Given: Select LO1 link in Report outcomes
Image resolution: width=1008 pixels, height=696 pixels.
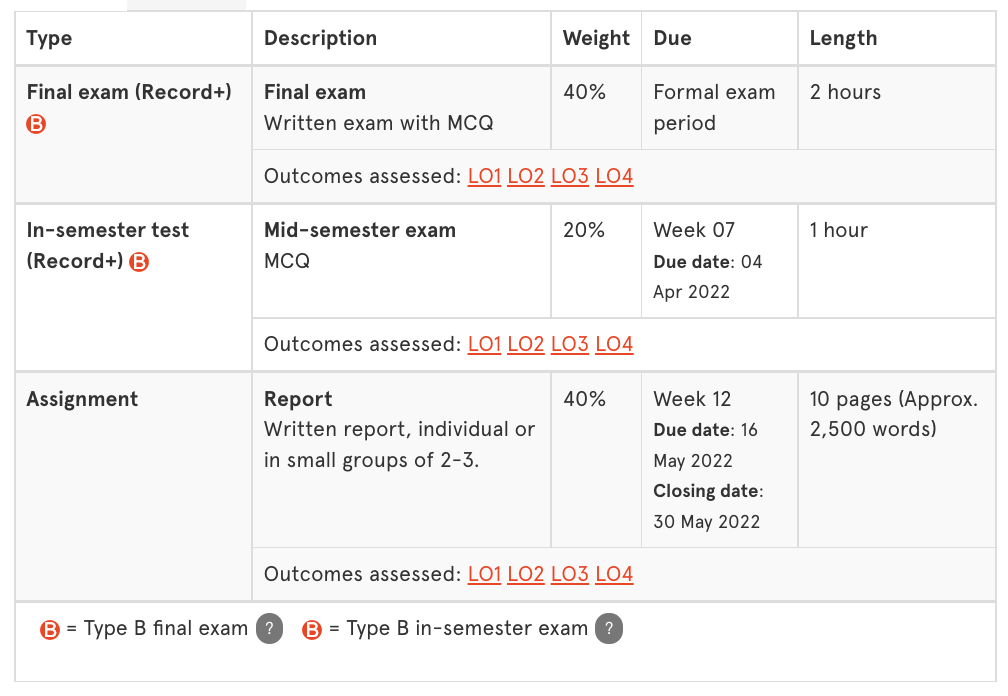Looking at the screenshot, I should click(484, 575).
